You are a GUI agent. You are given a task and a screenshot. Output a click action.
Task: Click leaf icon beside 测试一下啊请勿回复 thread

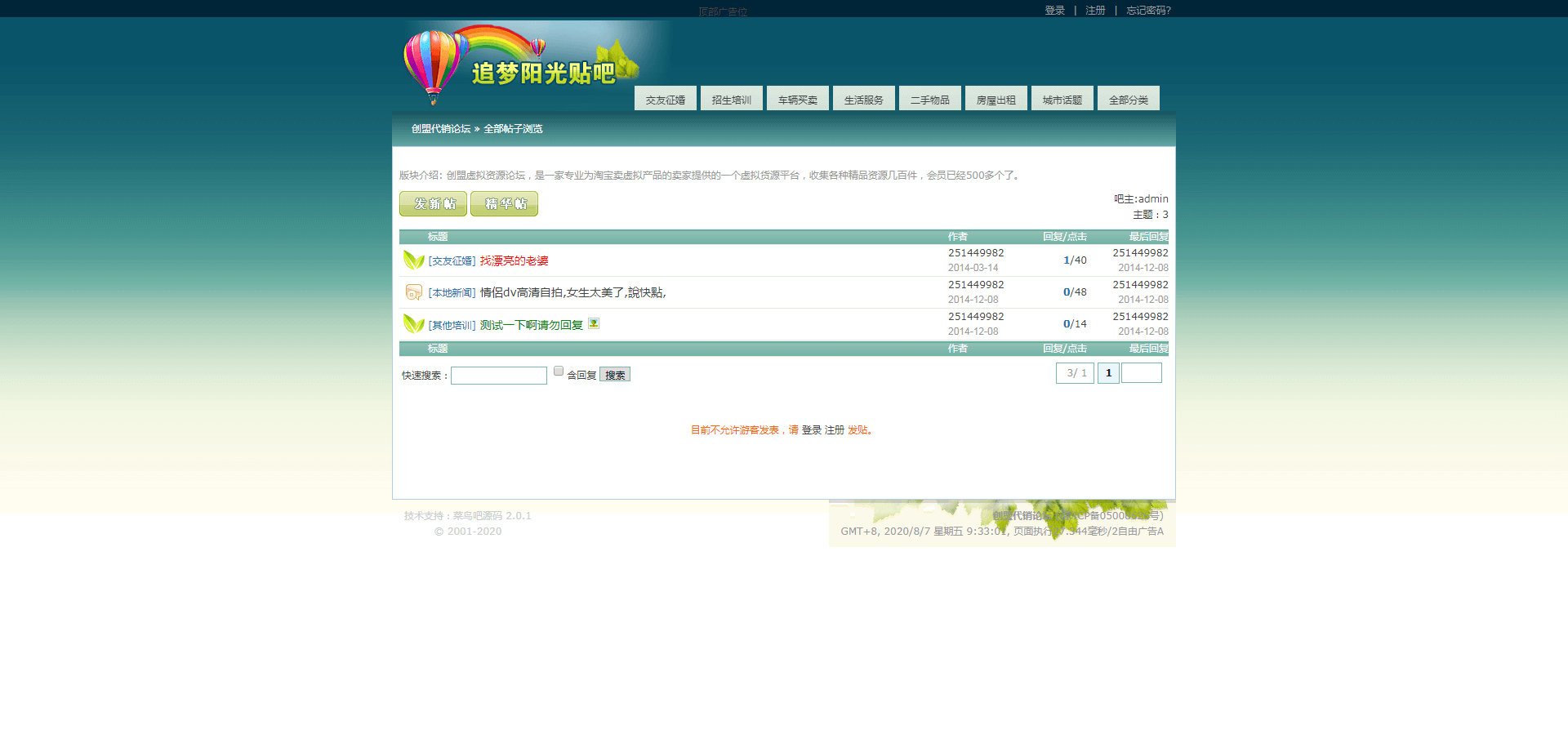coord(413,324)
